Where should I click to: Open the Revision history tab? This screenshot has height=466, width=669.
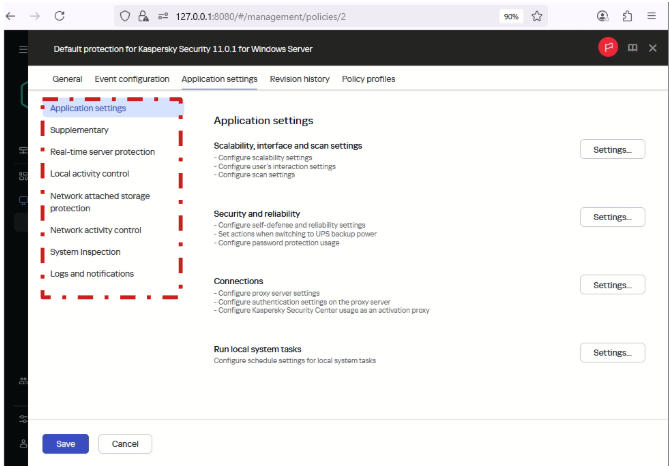click(300, 79)
